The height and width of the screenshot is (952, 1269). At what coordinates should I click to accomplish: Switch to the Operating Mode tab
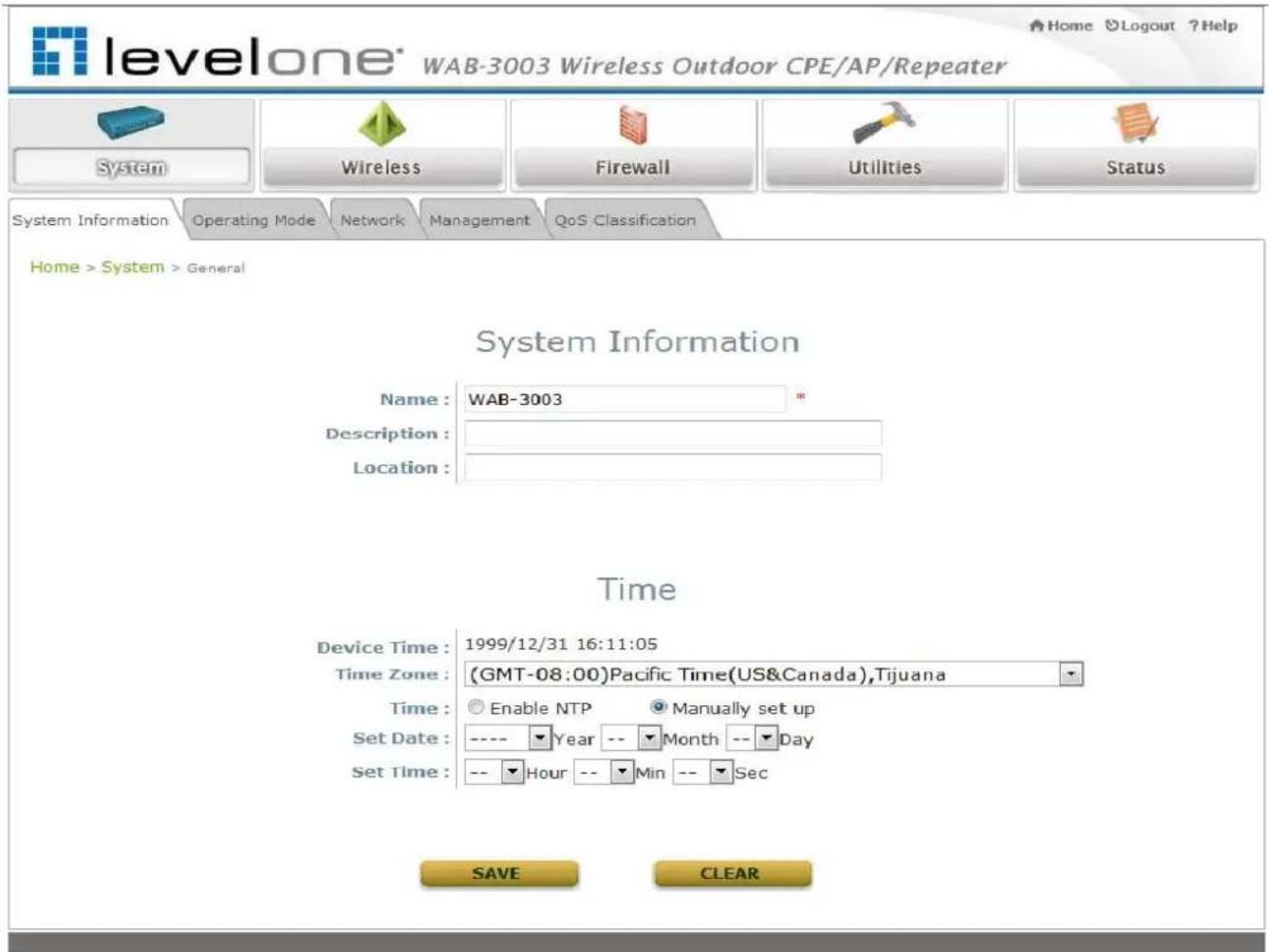click(253, 219)
